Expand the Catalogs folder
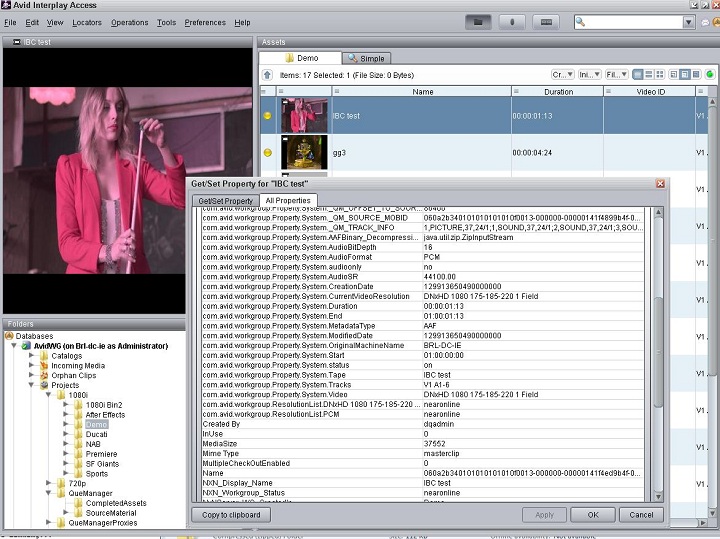720x539 pixels. [31, 355]
